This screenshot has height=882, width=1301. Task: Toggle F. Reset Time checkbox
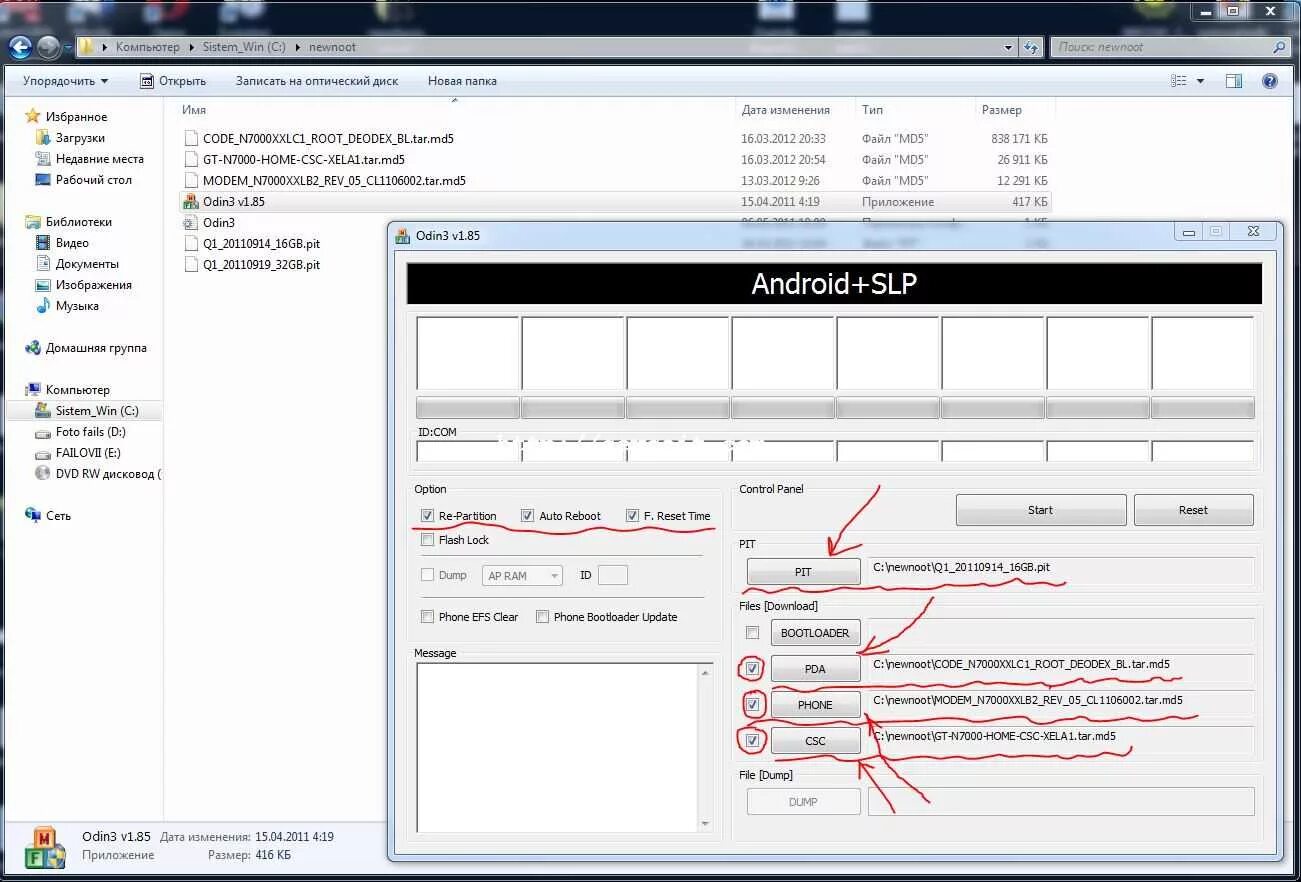tap(632, 516)
